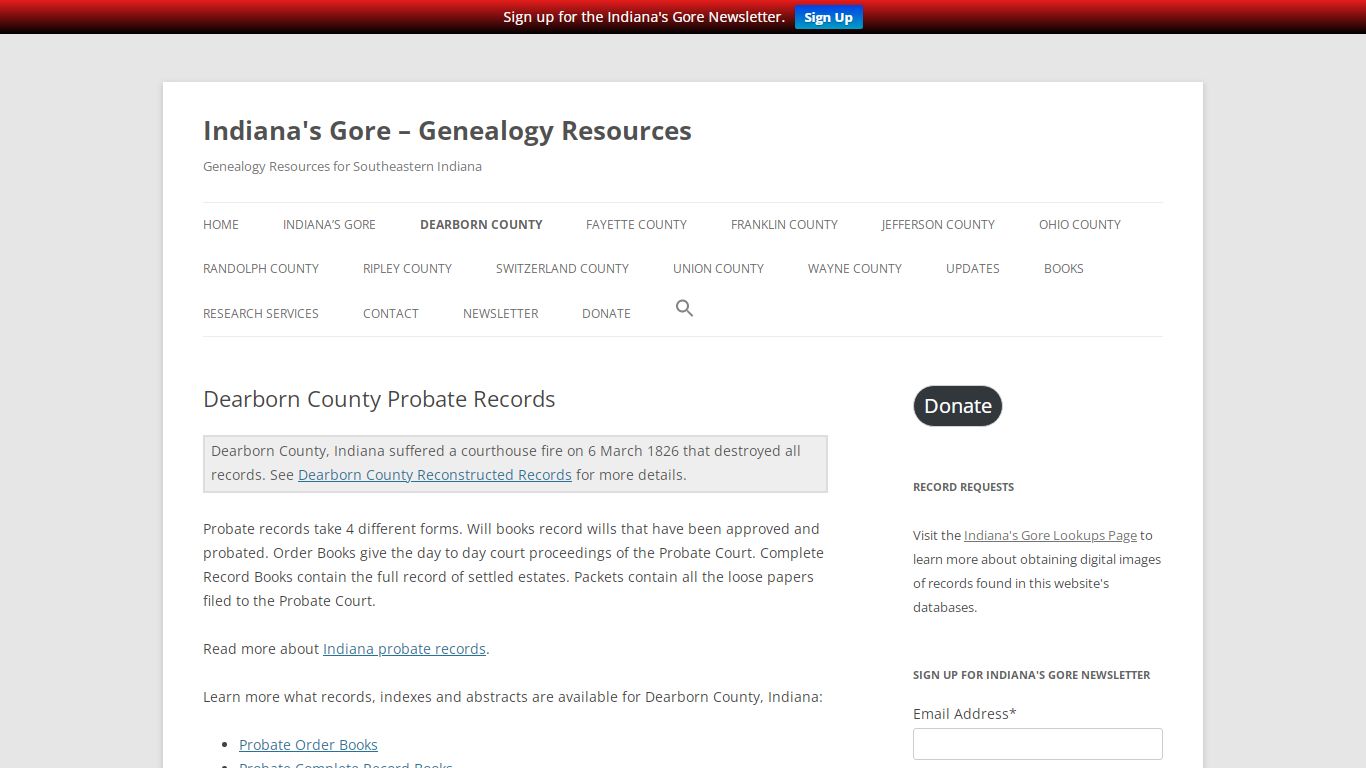Follow Dearborn County Reconstructed Records link
This screenshot has width=1366, height=768.
[435, 475]
